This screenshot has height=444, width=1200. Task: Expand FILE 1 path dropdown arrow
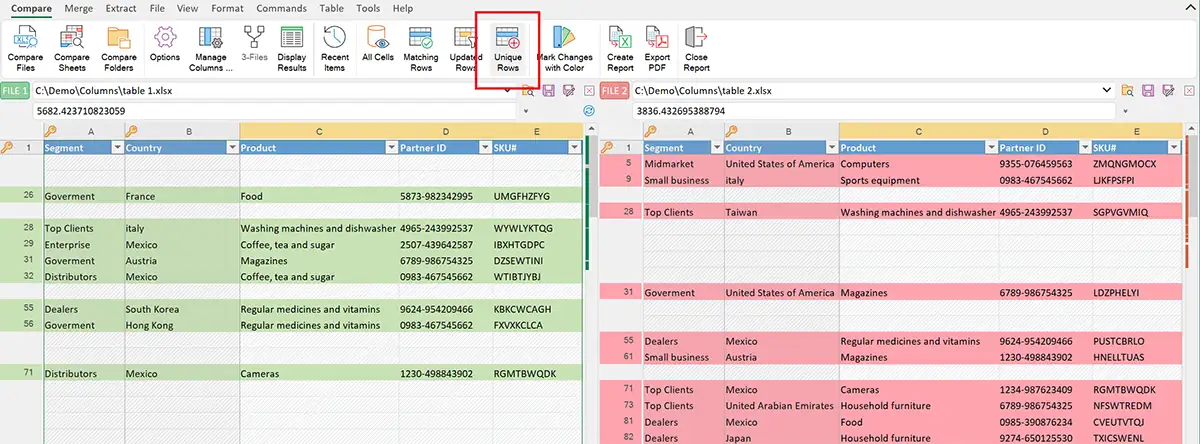pos(509,91)
